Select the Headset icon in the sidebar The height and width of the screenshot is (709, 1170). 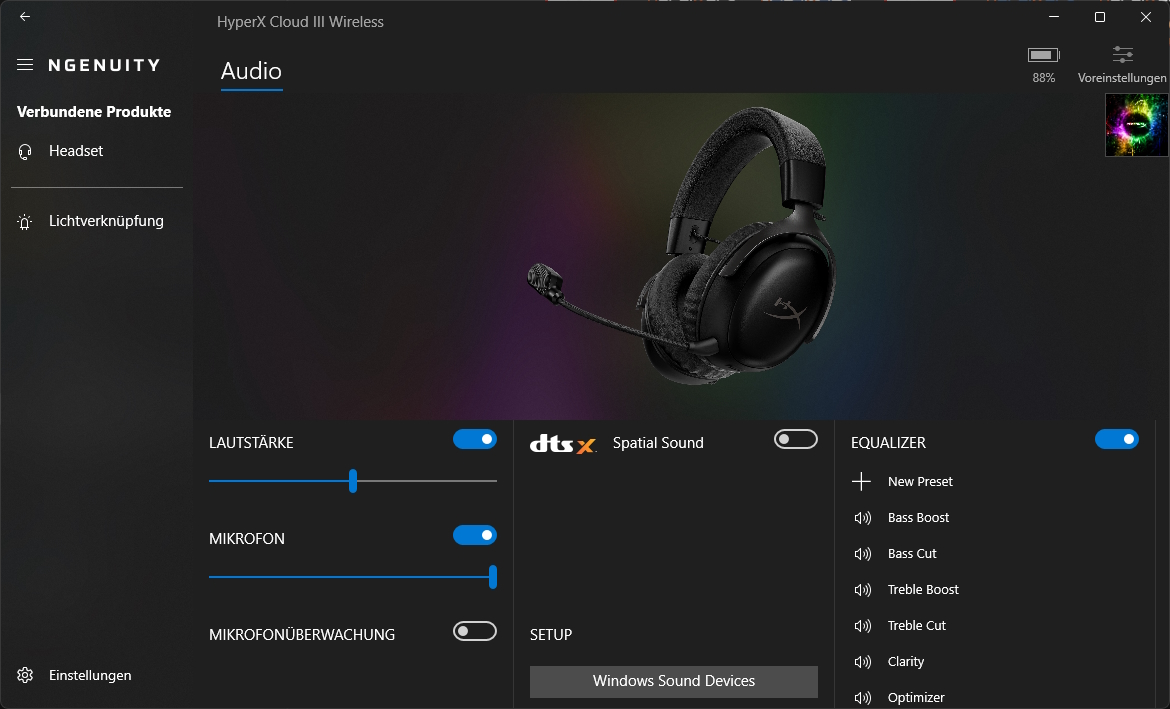(x=24, y=151)
